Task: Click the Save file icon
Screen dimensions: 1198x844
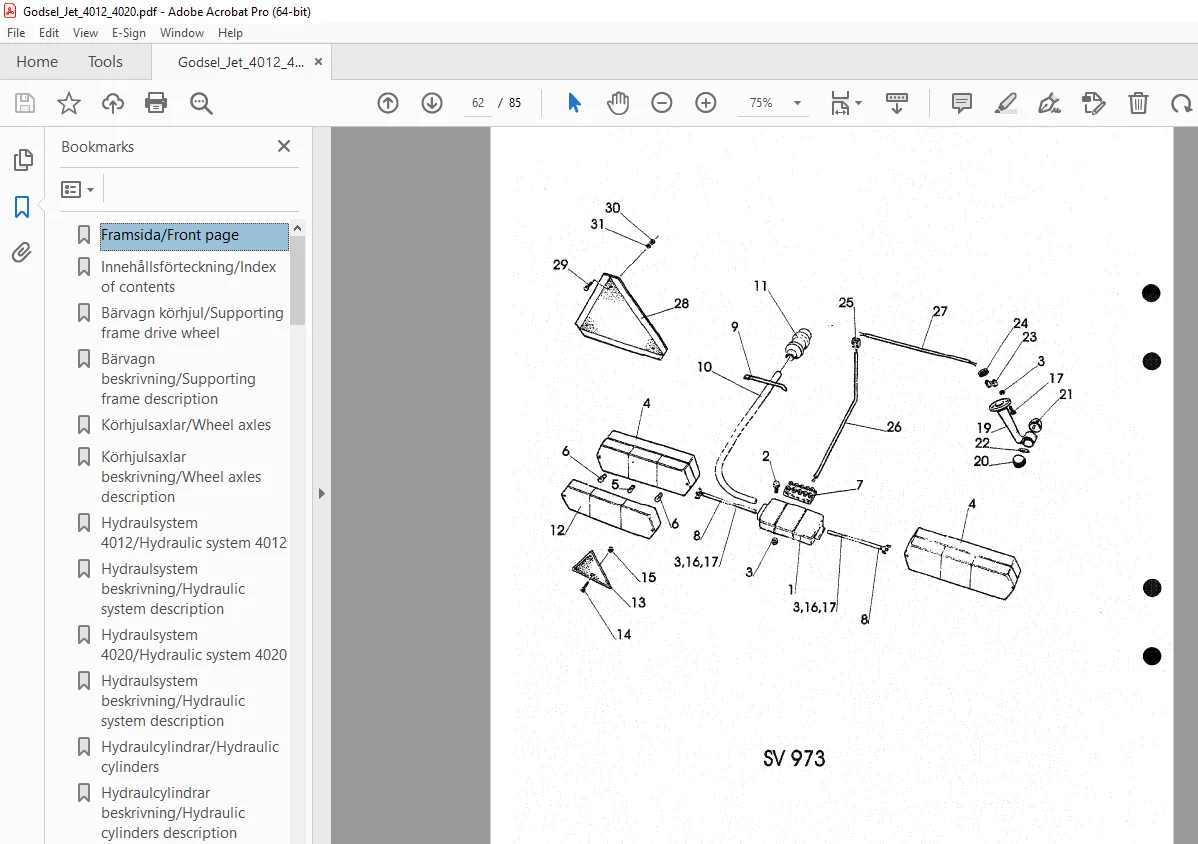Action: pyautogui.click(x=25, y=102)
